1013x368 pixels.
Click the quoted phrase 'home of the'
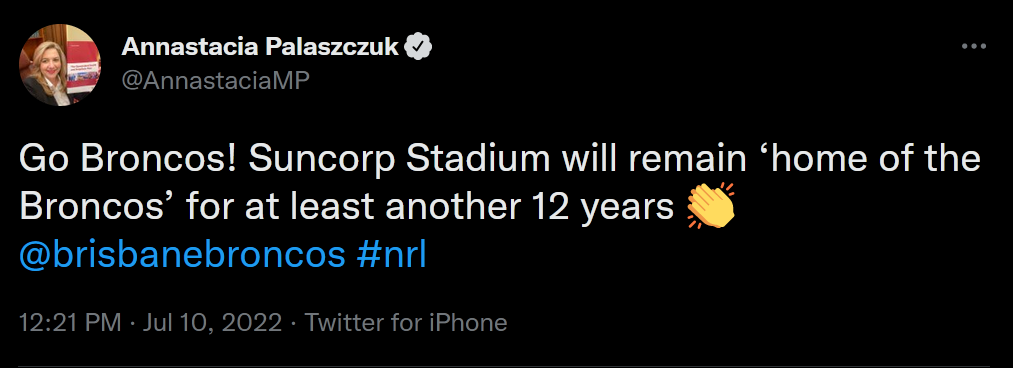[879, 159]
